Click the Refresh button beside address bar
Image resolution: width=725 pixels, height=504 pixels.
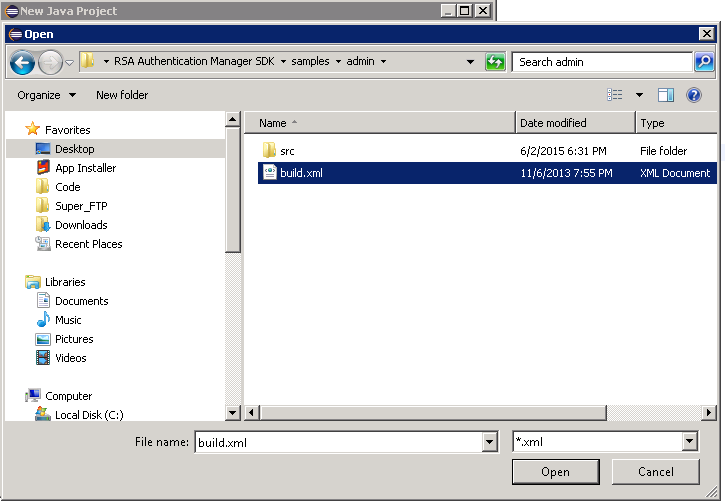[495, 62]
